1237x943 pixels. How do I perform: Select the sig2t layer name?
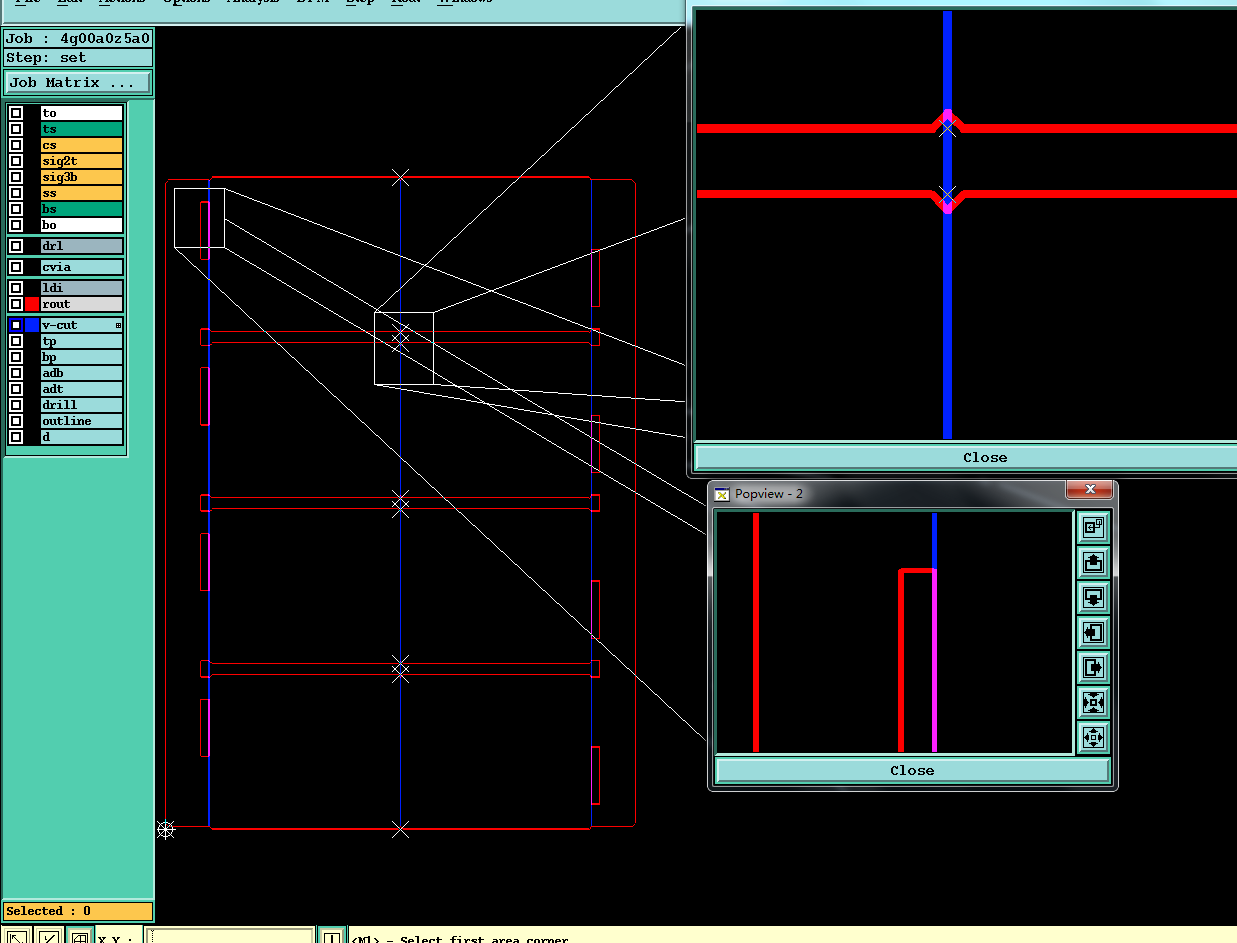(82, 161)
